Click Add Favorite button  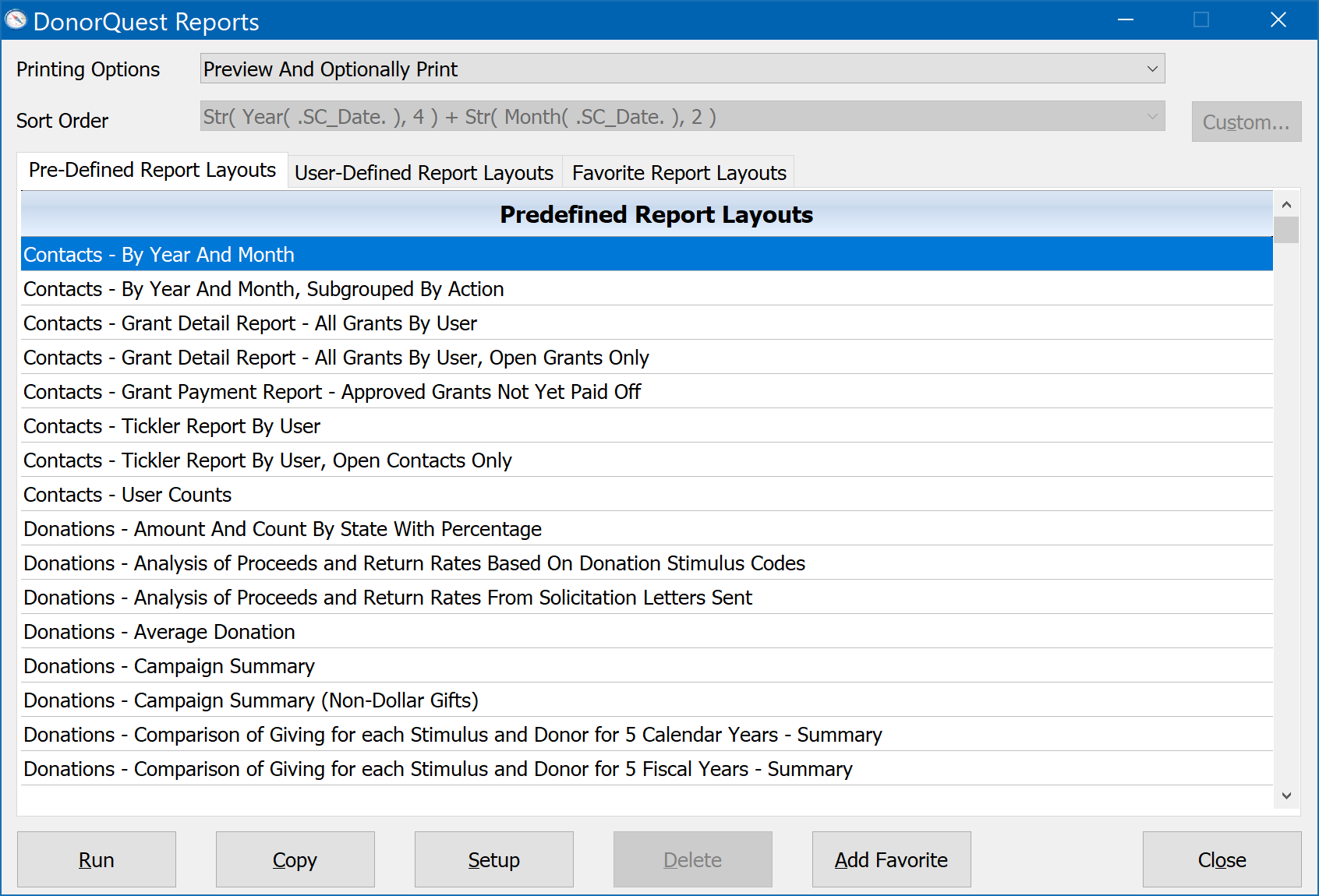pos(892,859)
